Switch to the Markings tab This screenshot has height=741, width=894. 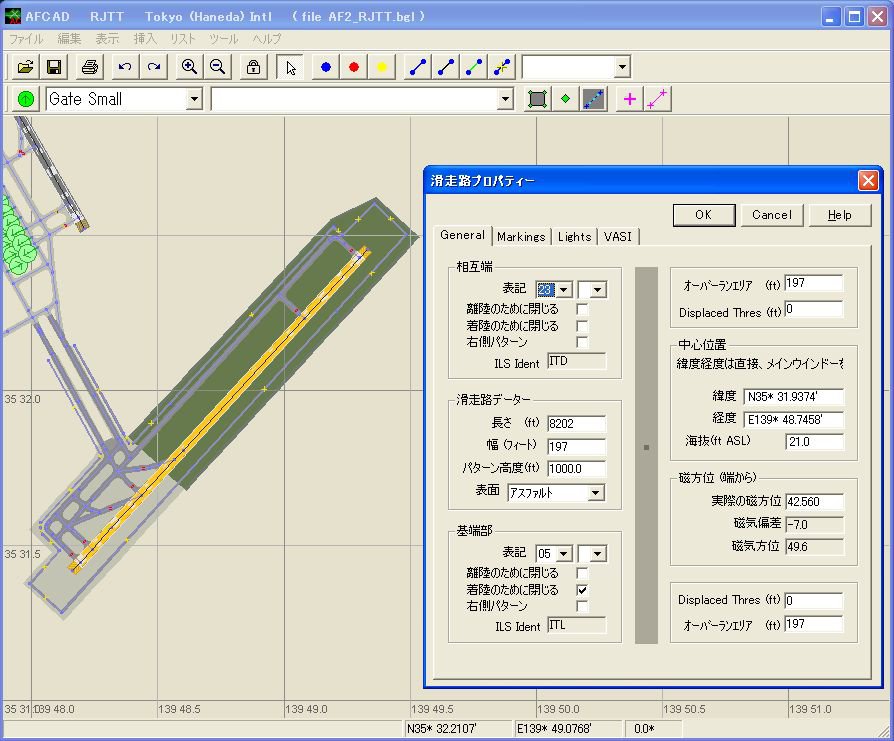pyautogui.click(x=521, y=237)
